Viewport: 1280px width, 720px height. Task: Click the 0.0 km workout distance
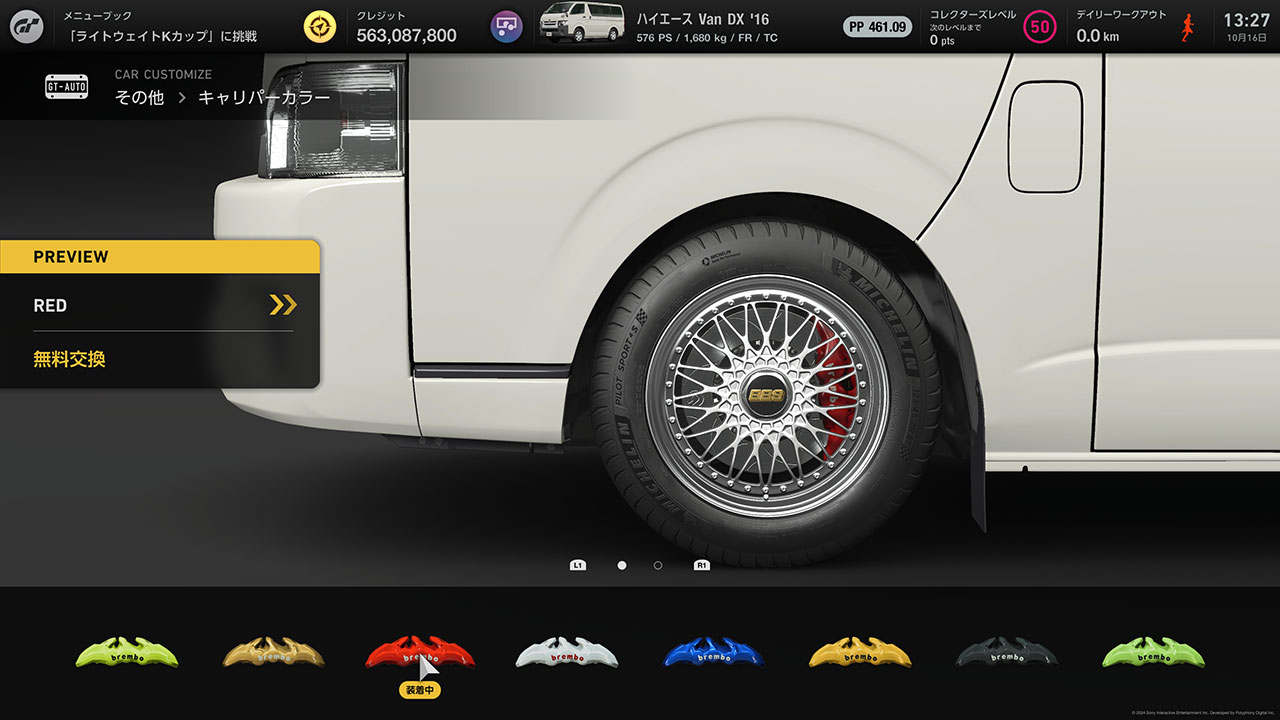click(x=1098, y=36)
